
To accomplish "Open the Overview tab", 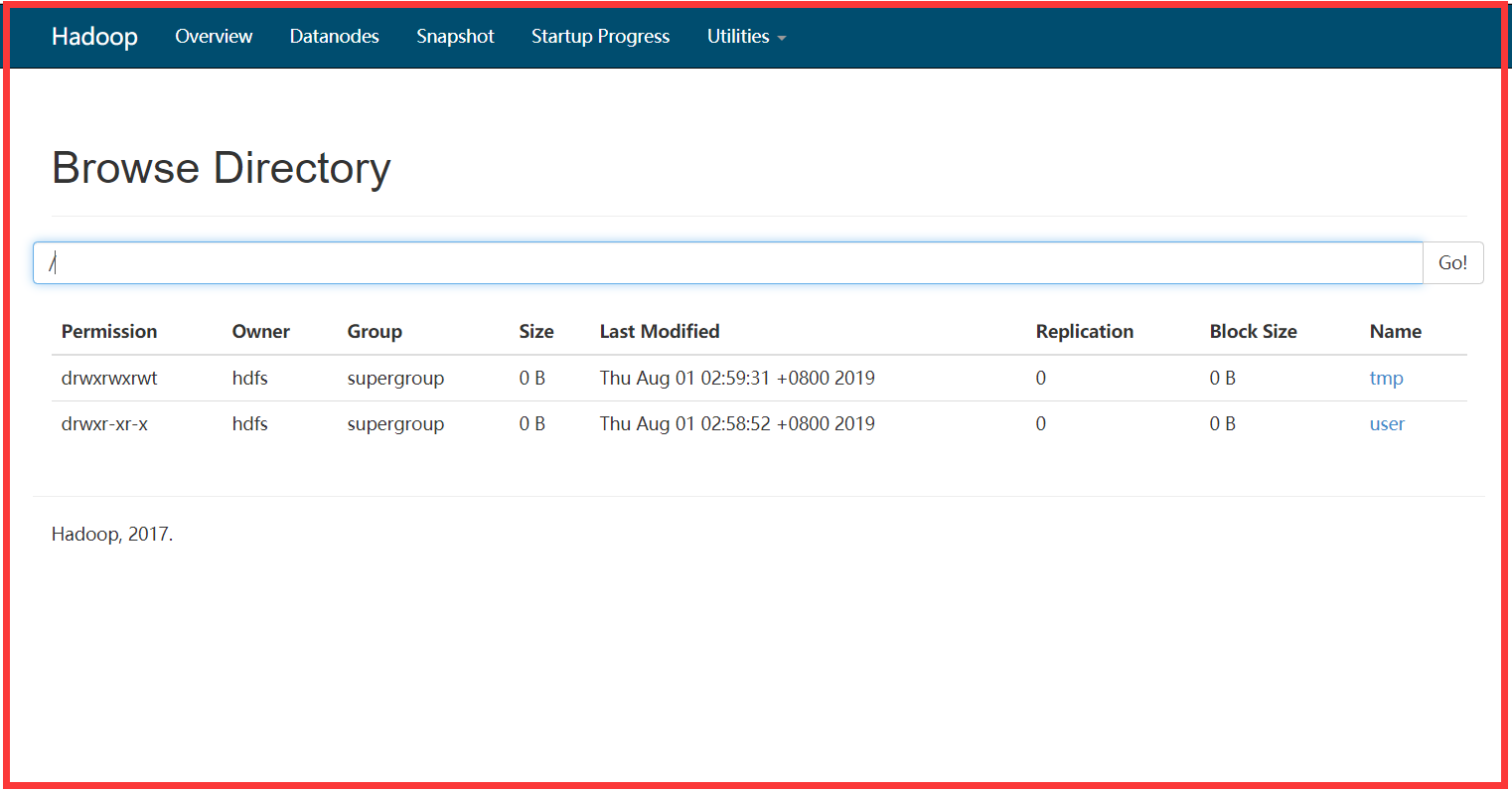I will [x=214, y=37].
